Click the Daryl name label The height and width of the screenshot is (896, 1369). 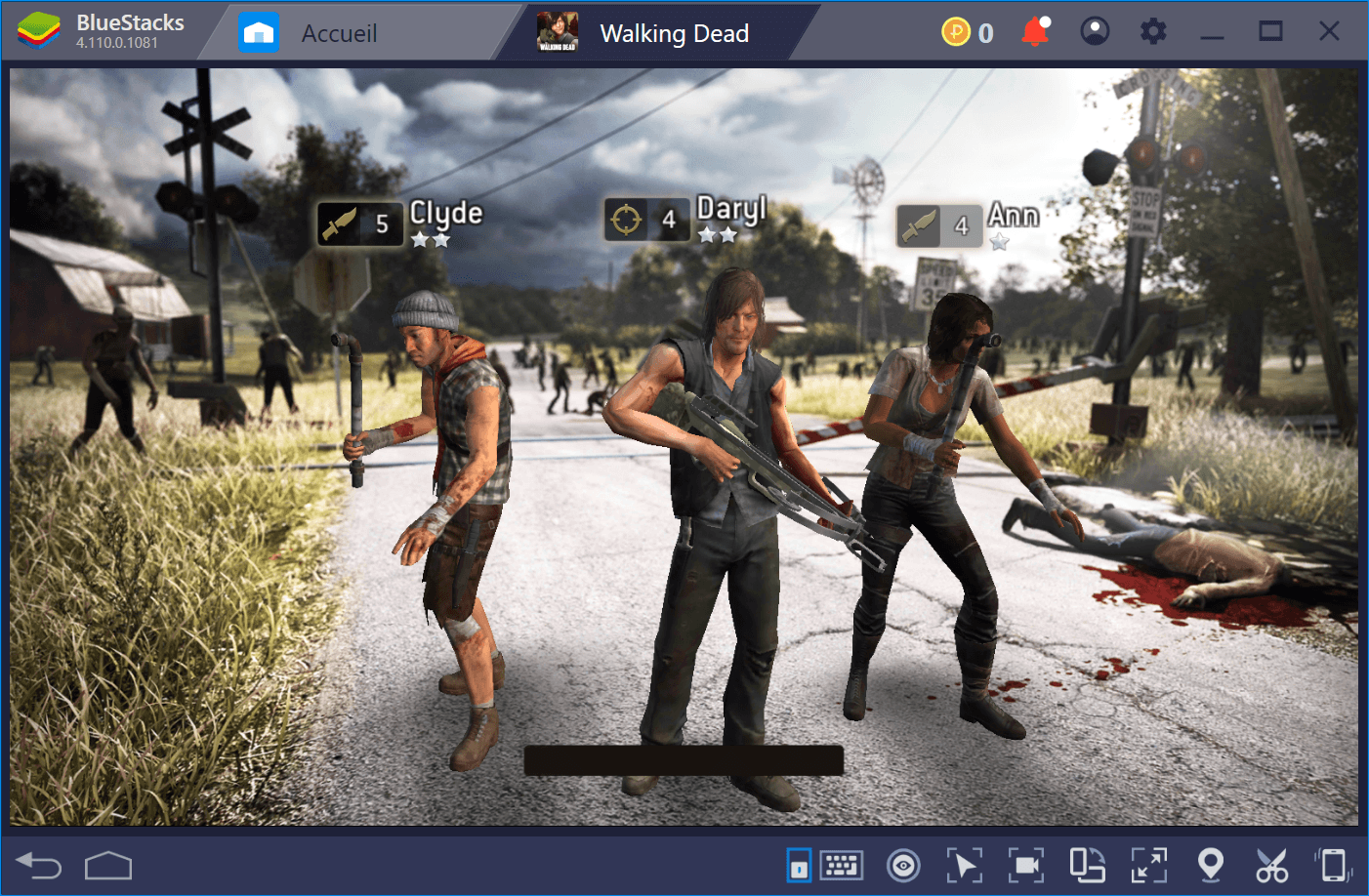click(x=731, y=209)
